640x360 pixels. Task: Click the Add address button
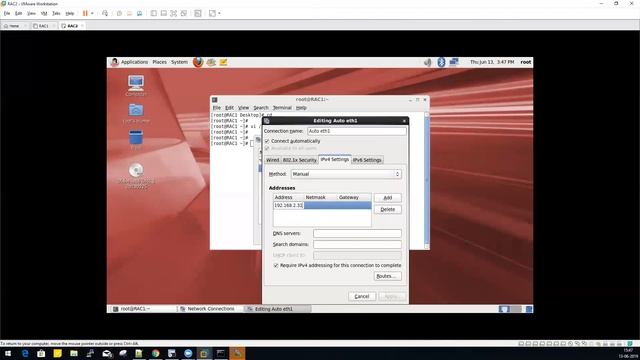388,198
